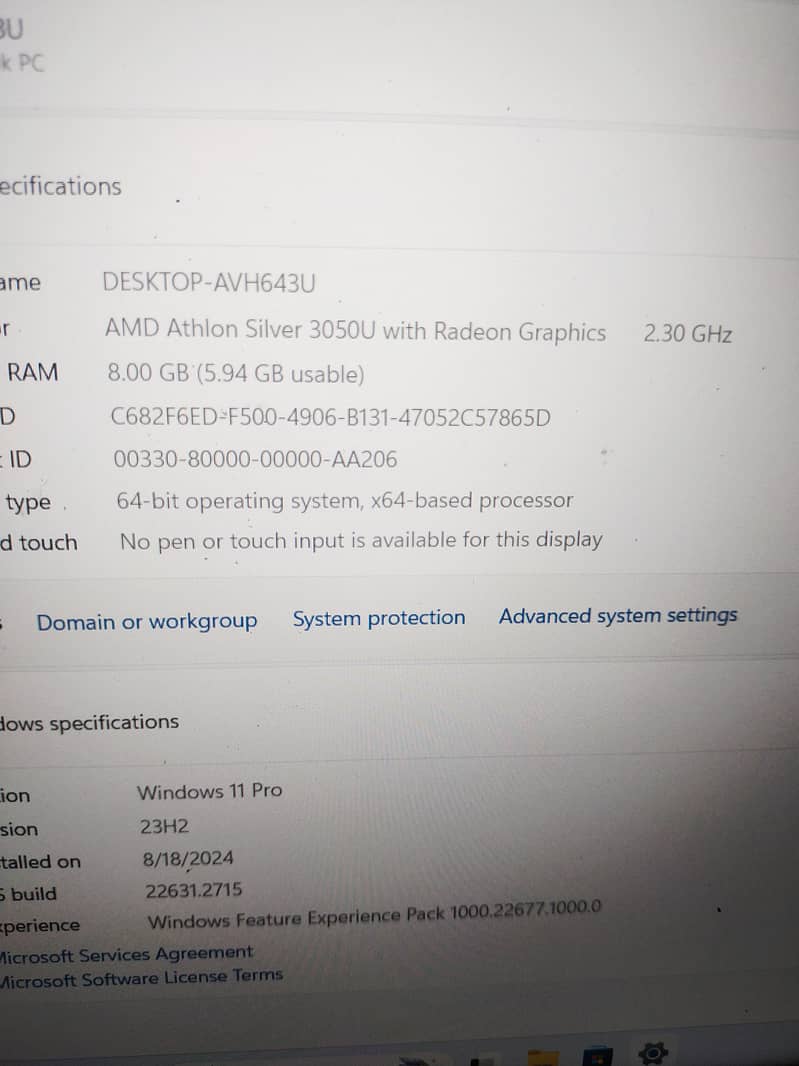Click the OS build number 22631.2715

(193, 890)
